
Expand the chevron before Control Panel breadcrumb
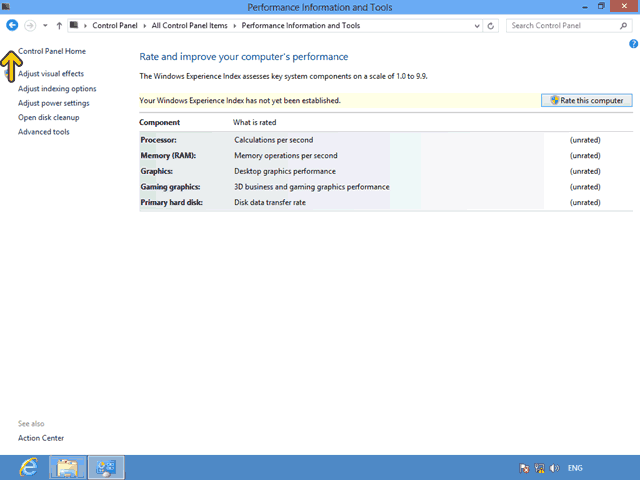[85, 26]
